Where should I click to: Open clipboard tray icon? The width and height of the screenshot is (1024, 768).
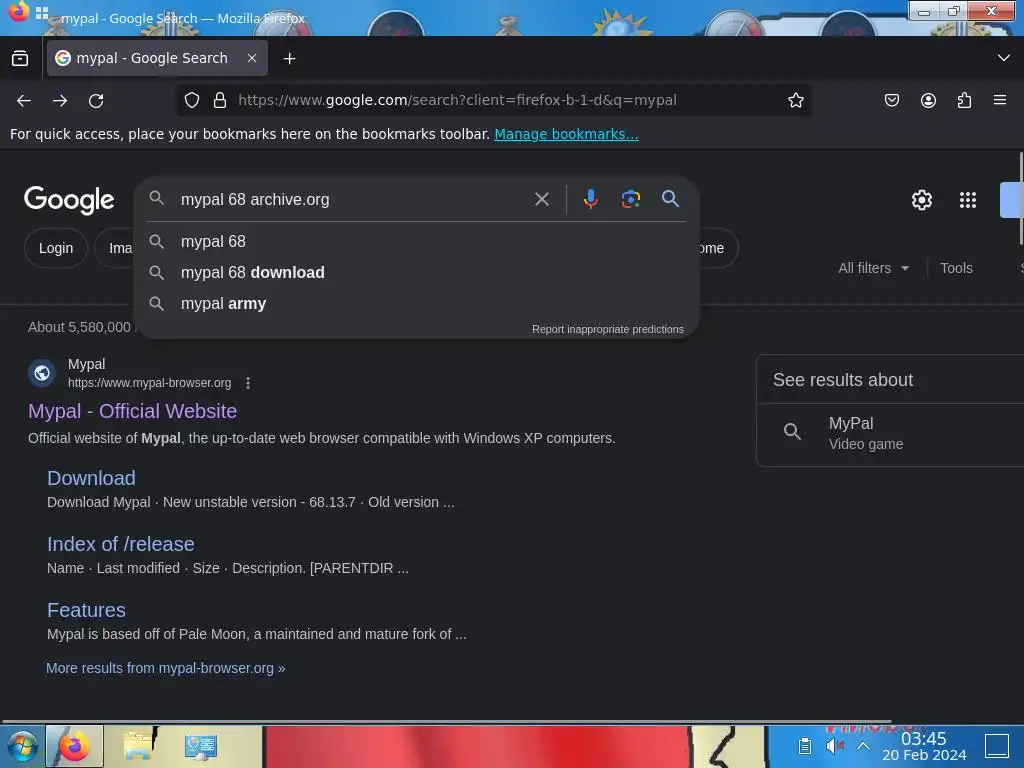[x=805, y=746]
